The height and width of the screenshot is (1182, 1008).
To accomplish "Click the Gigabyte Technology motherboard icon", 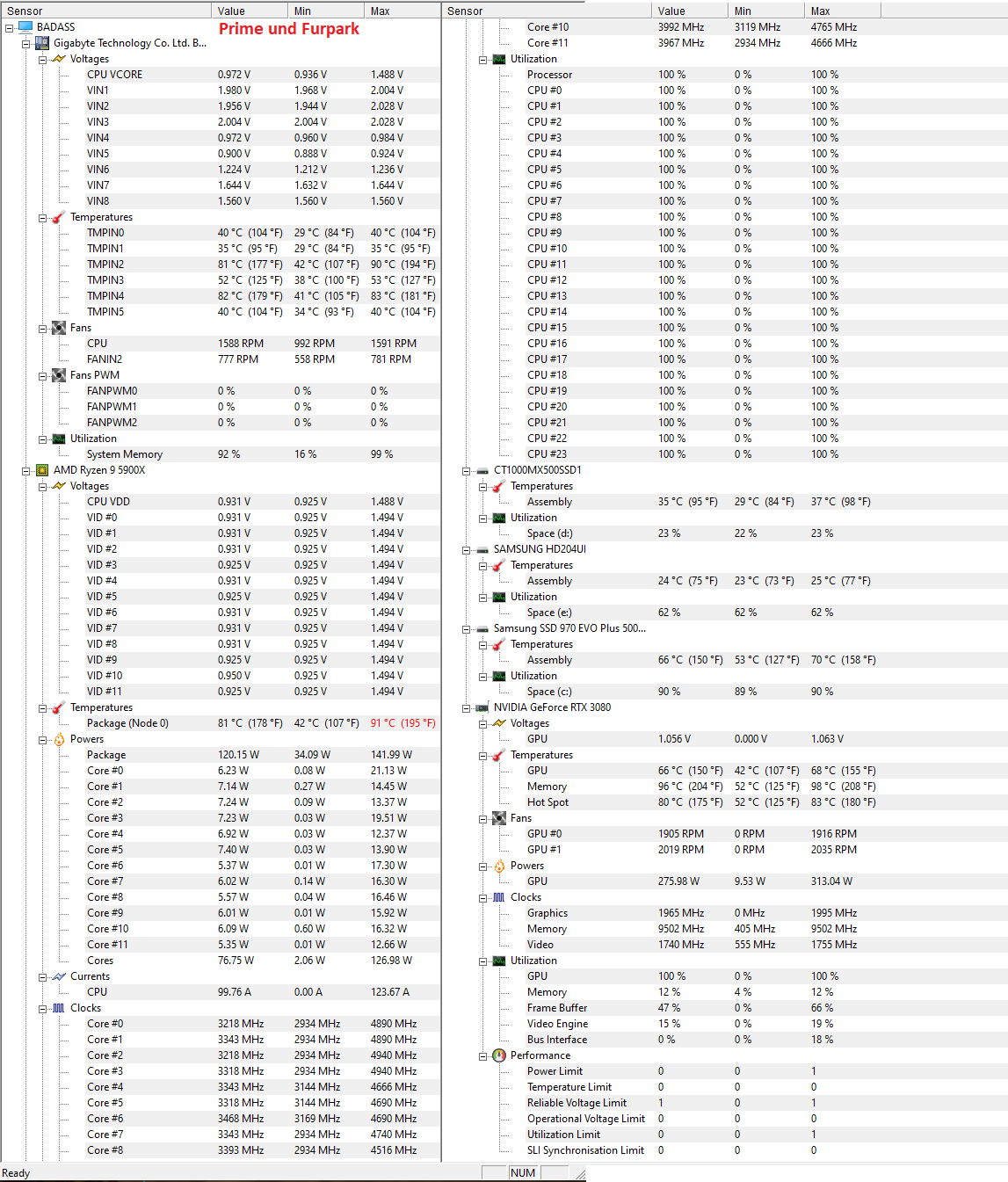I will click(42, 43).
